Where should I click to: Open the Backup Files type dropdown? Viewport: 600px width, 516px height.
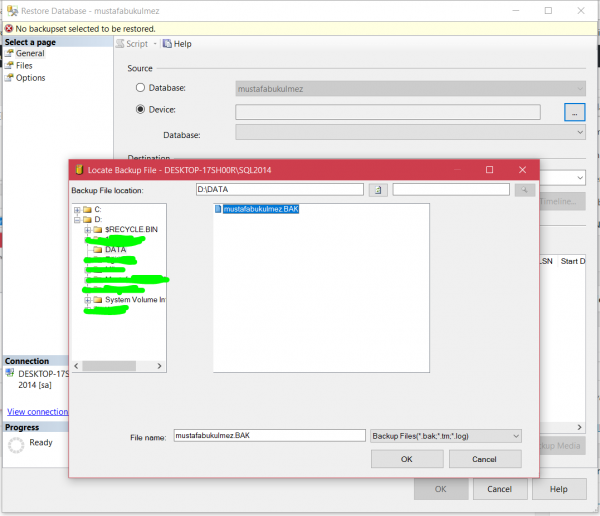pyautogui.click(x=446, y=436)
